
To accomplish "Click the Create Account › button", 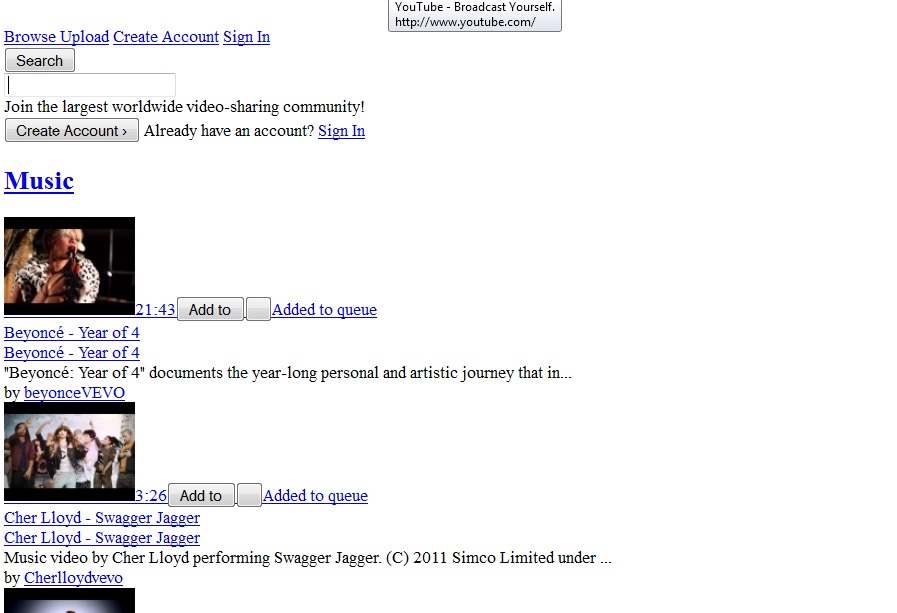I will (72, 130).
